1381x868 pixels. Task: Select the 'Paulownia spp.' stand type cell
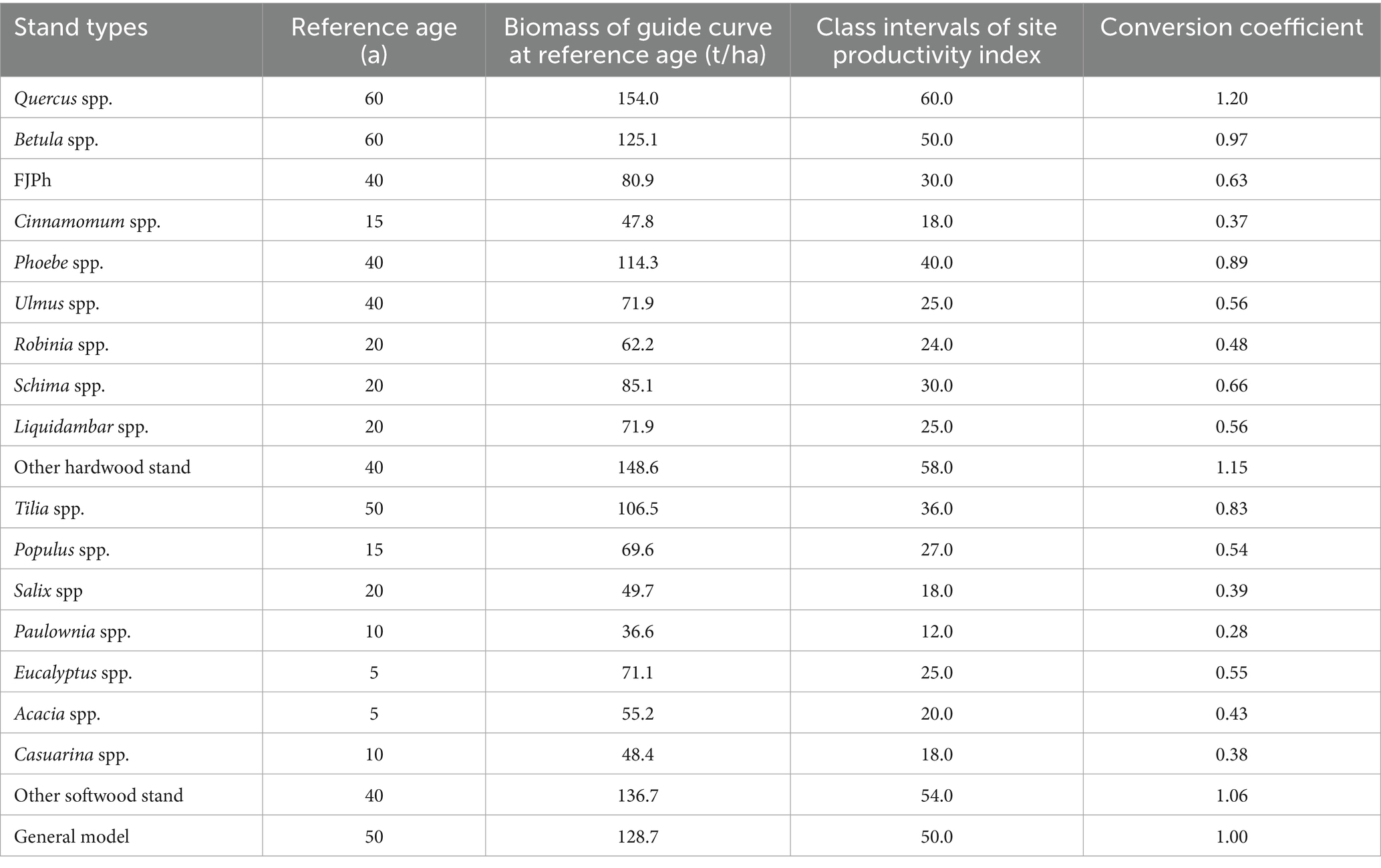(x=72, y=631)
